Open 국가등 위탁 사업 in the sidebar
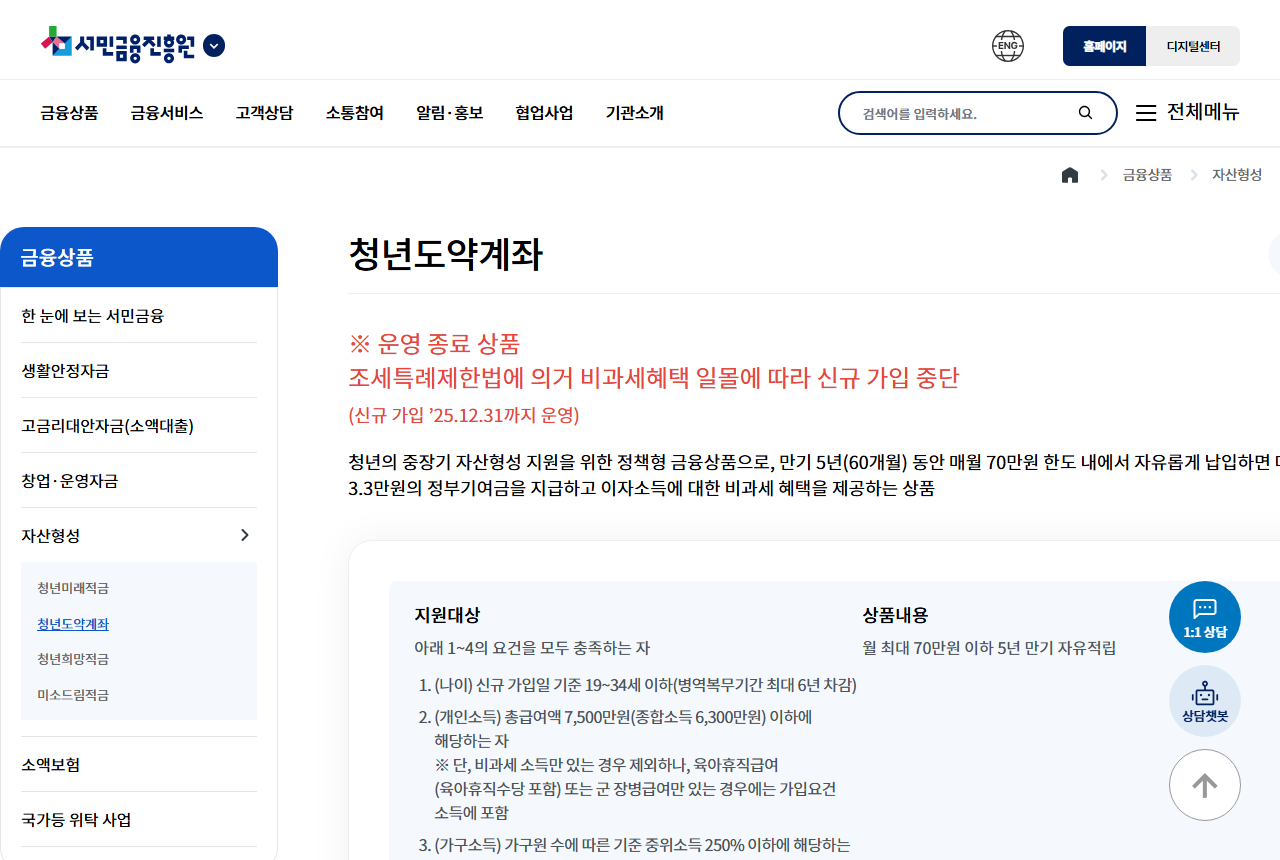Screen dimensions: 1280x860 click(139, 820)
